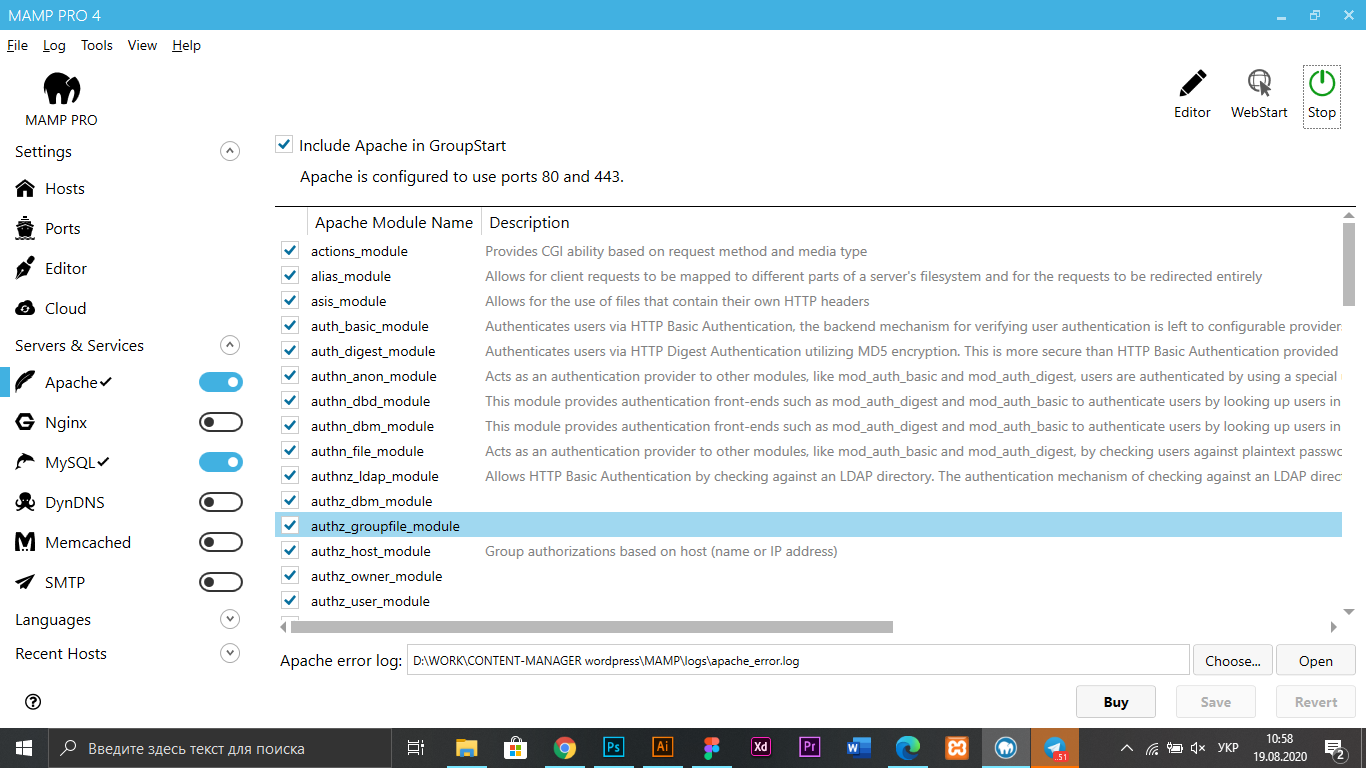1366x768 pixels.
Task: Open Premiere Pro from the taskbar
Action: [x=810, y=748]
